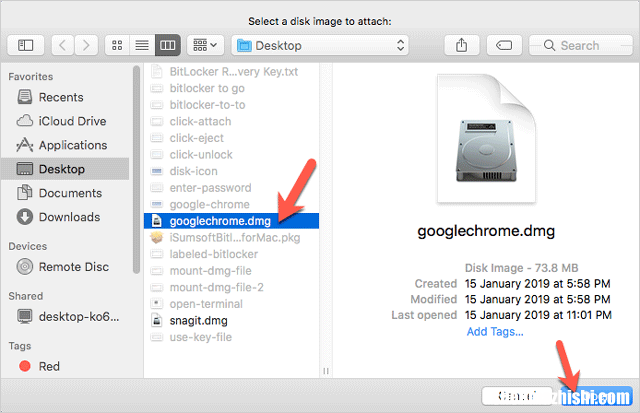Click the red tag color dot
Image resolution: width=640 pixels, height=413 pixels.
point(25,366)
